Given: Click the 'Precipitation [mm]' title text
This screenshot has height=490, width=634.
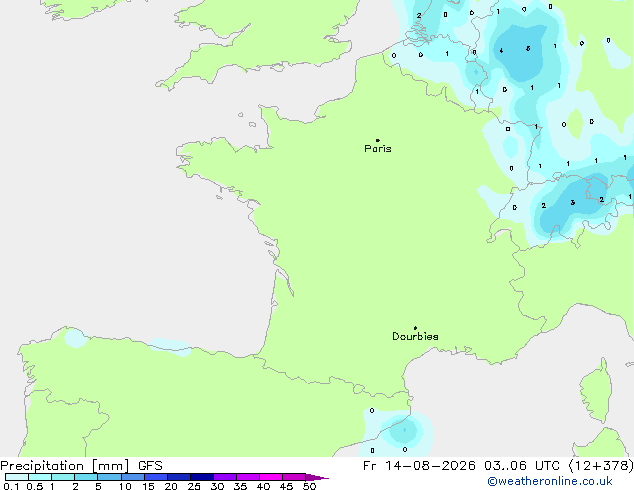Looking at the screenshot, I should pyautogui.click(x=65, y=466).
